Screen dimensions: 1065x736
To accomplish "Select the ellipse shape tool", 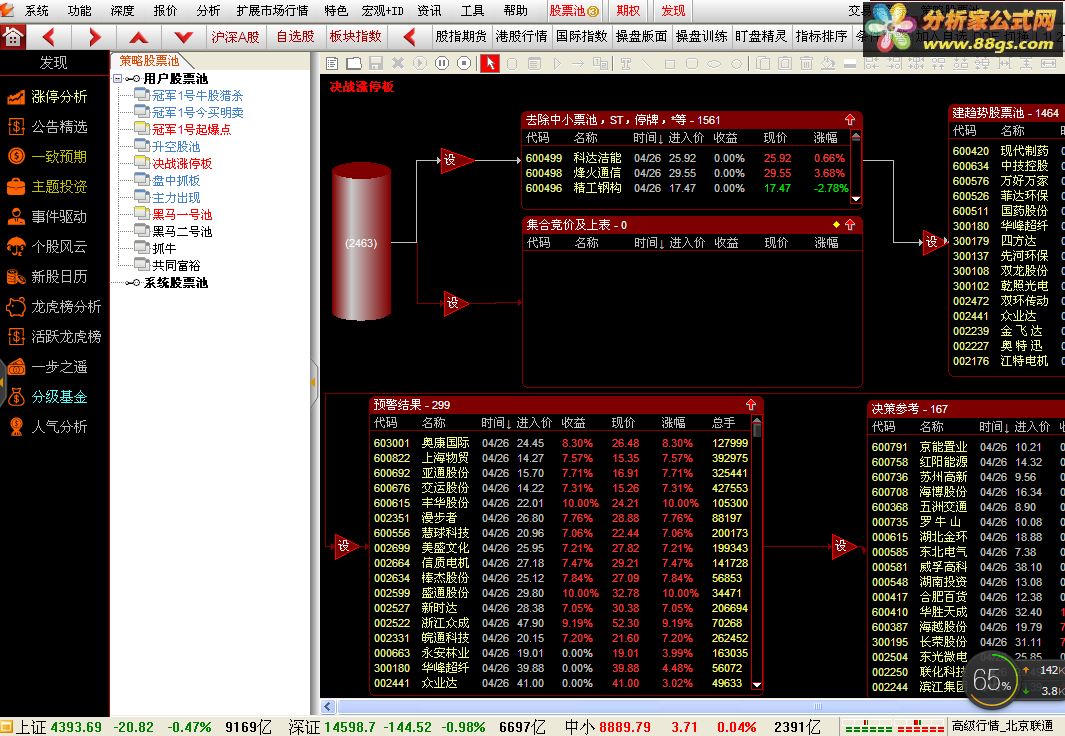I will (x=715, y=63).
